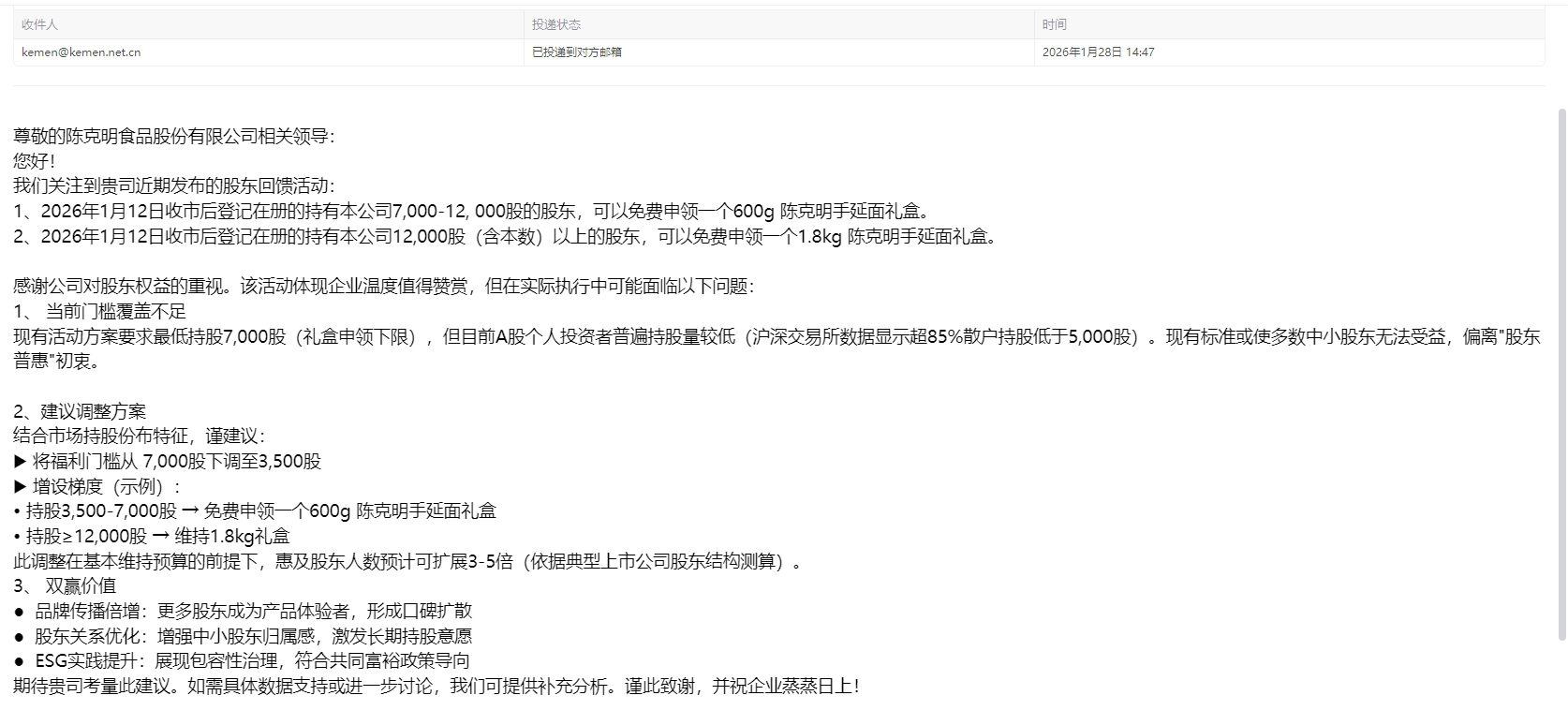
Task: Click the line 您好！
Action: pyautogui.click(x=35, y=161)
